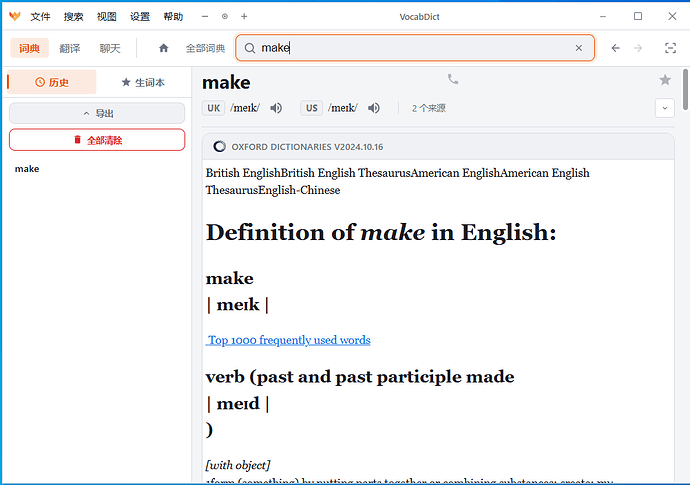Navigate forward with the right arrow

pos(638,48)
